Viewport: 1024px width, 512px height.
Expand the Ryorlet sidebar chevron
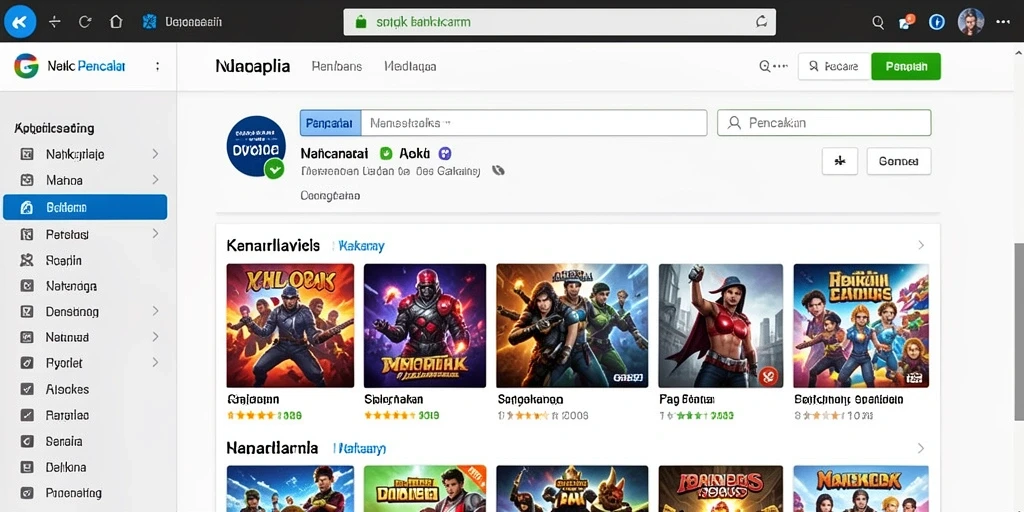click(155, 362)
